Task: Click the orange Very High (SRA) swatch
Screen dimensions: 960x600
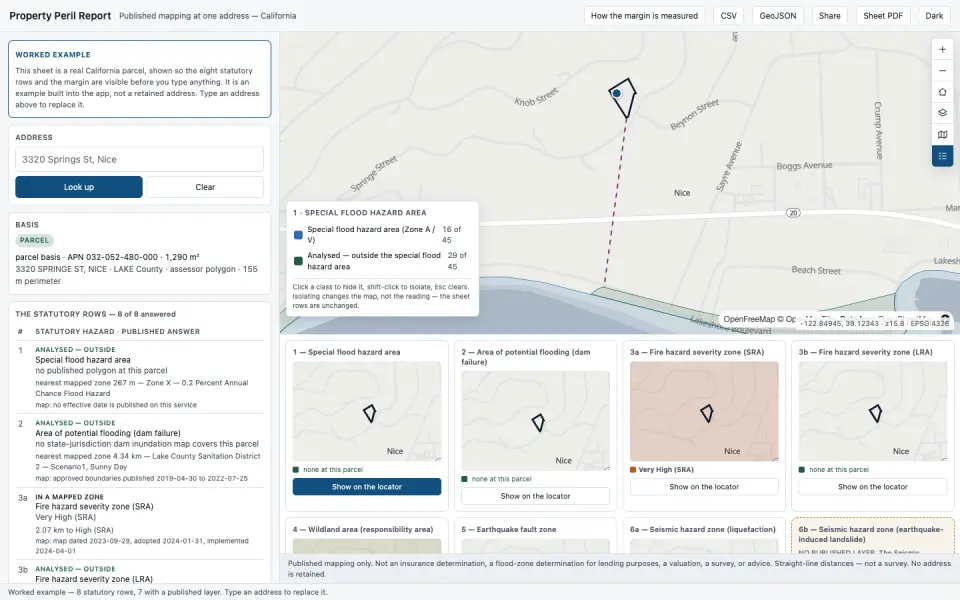Action: pos(633,470)
